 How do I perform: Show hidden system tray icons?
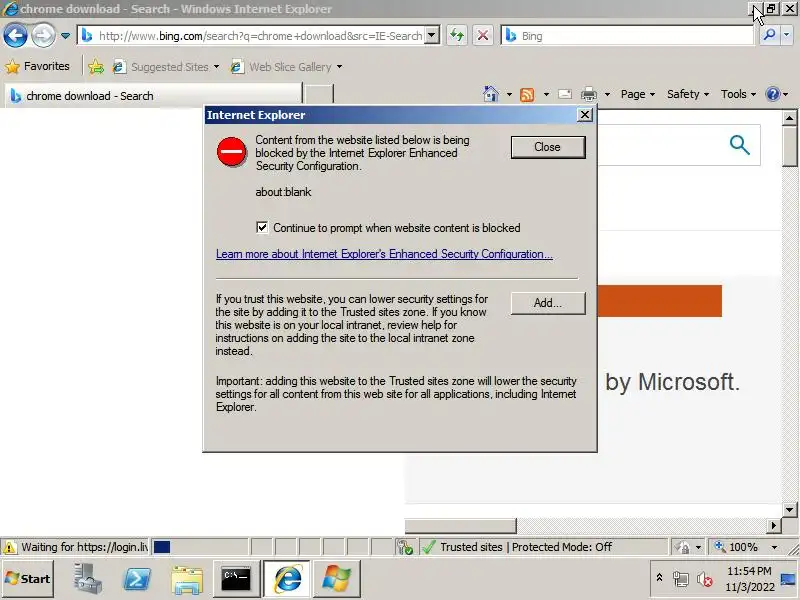coord(659,578)
